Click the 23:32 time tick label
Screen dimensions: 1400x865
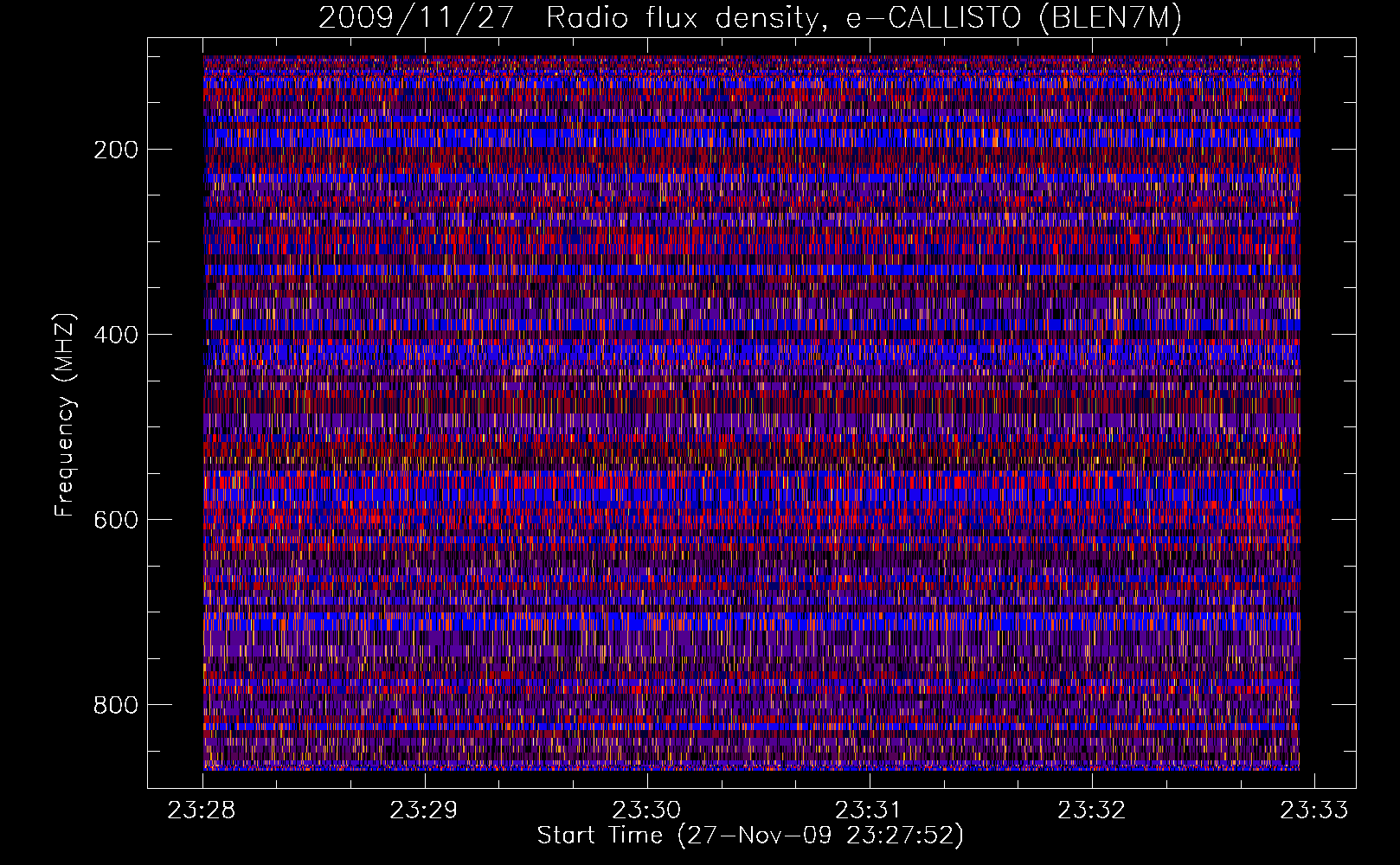tap(1092, 810)
